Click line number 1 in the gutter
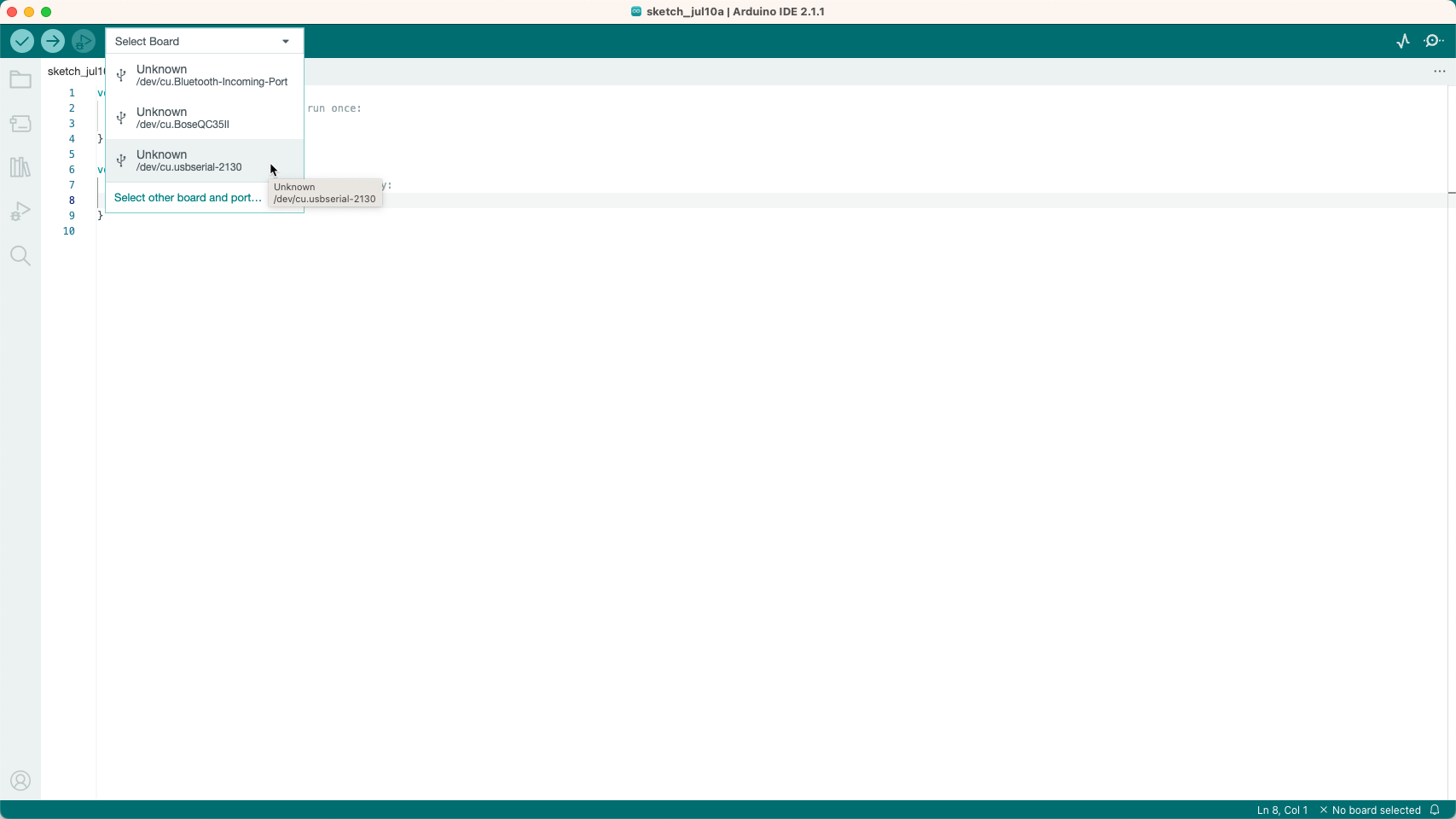 point(72,93)
